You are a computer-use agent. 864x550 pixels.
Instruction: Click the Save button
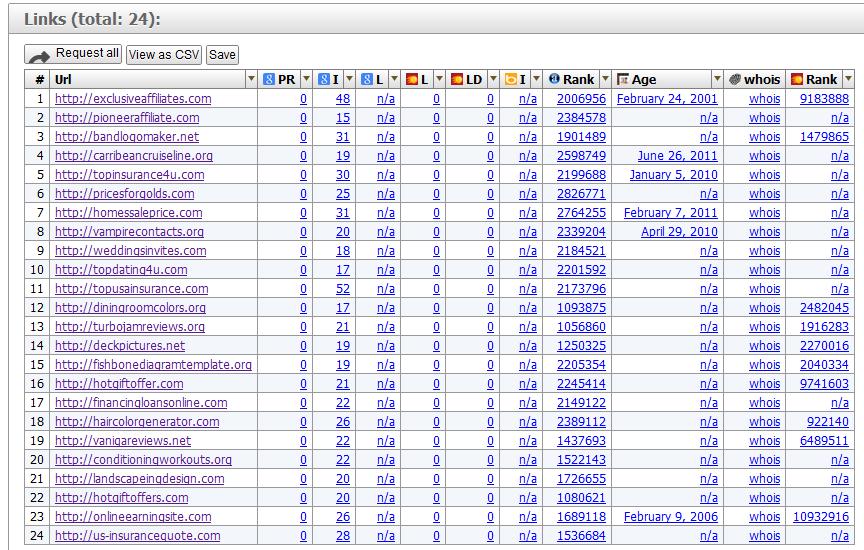[x=222, y=55]
